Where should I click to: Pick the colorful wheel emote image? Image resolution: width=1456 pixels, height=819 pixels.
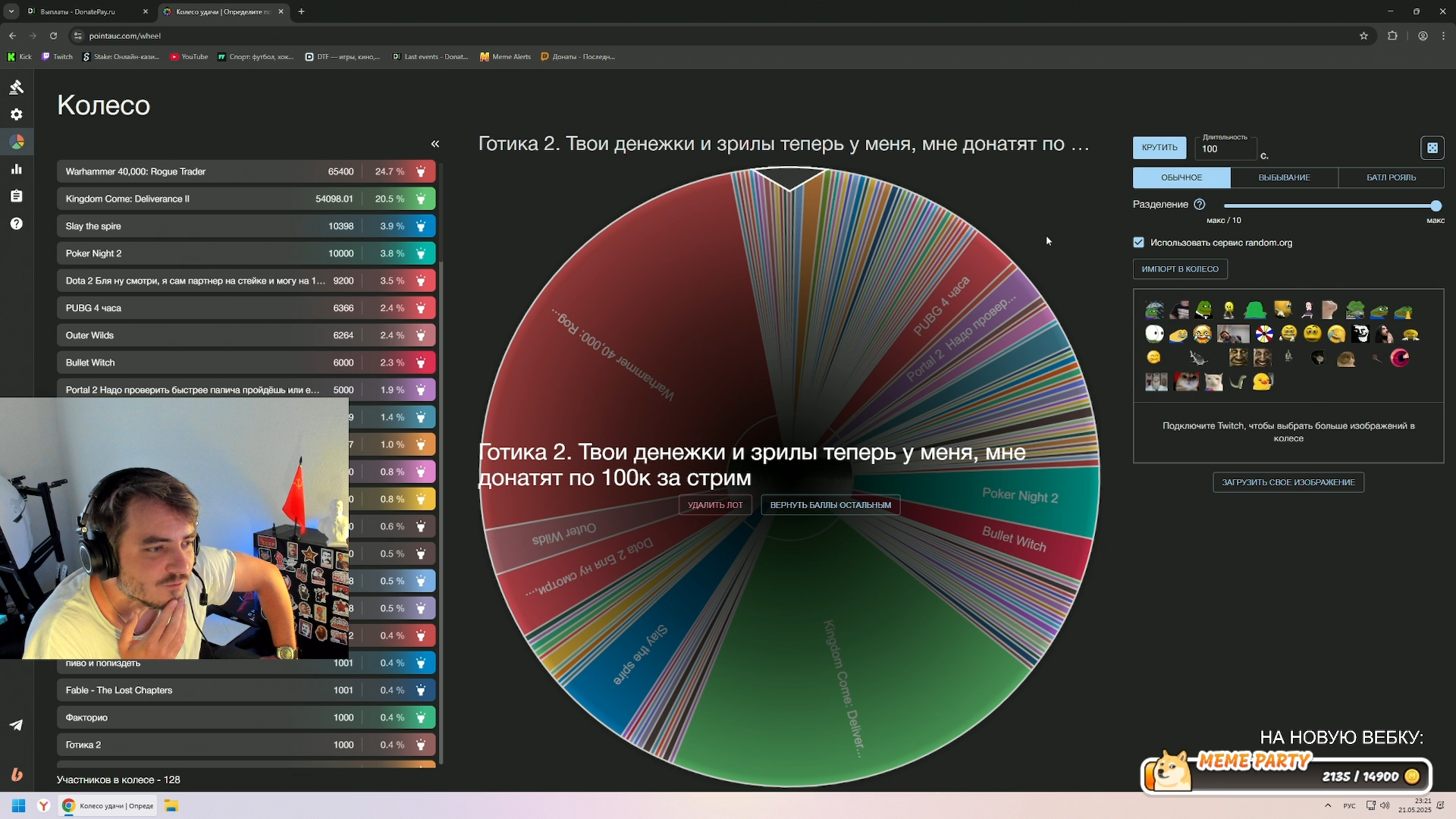pyautogui.click(x=1264, y=334)
